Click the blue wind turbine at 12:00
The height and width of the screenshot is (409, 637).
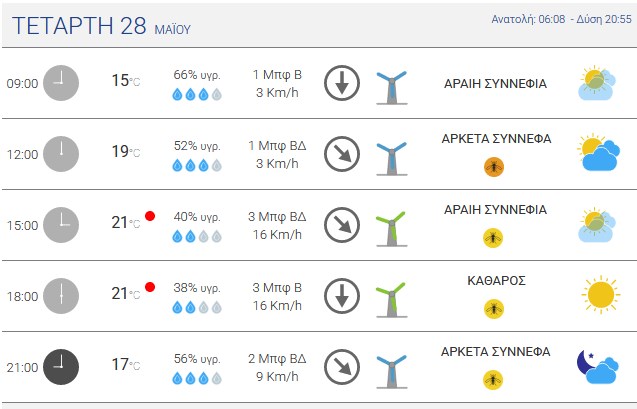[392, 158]
